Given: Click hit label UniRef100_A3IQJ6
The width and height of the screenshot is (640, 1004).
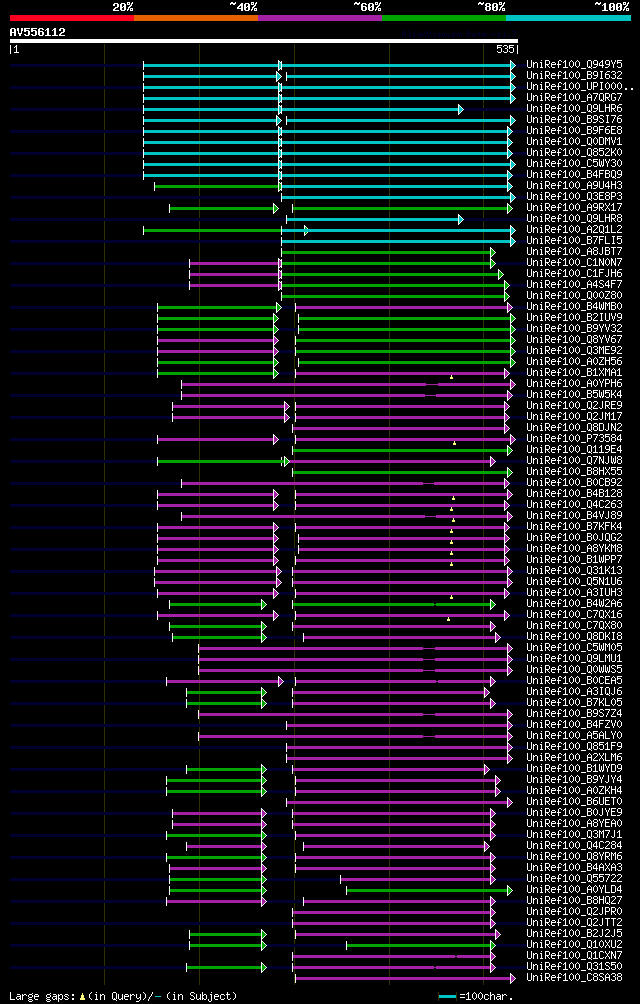Looking at the screenshot, I should (x=574, y=692).
